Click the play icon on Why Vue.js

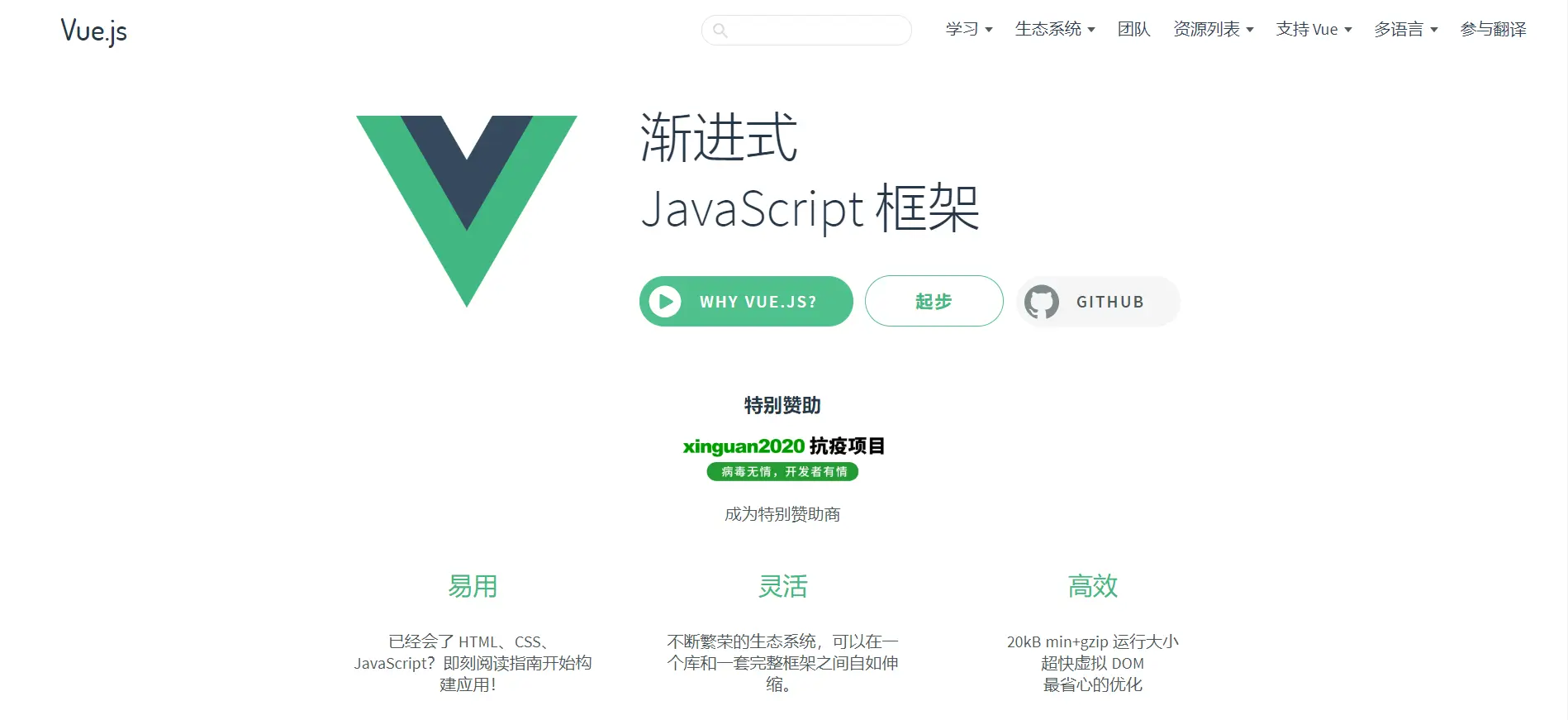pos(665,302)
